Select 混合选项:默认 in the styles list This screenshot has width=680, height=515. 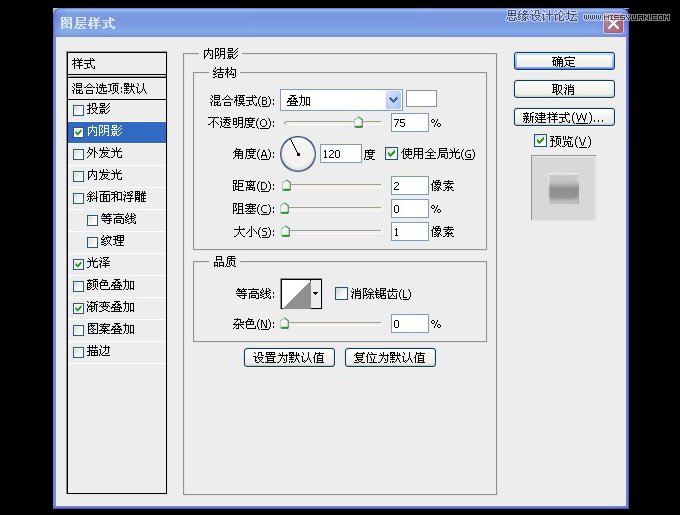pyautogui.click(x=117, y=89)
